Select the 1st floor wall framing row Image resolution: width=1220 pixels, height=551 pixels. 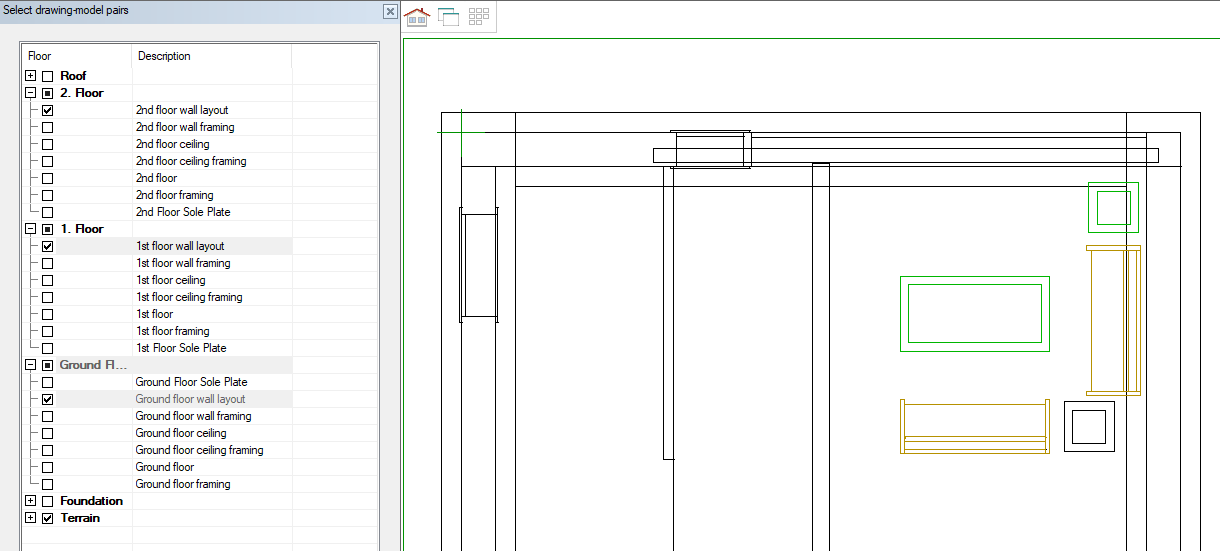coord(183,263)
